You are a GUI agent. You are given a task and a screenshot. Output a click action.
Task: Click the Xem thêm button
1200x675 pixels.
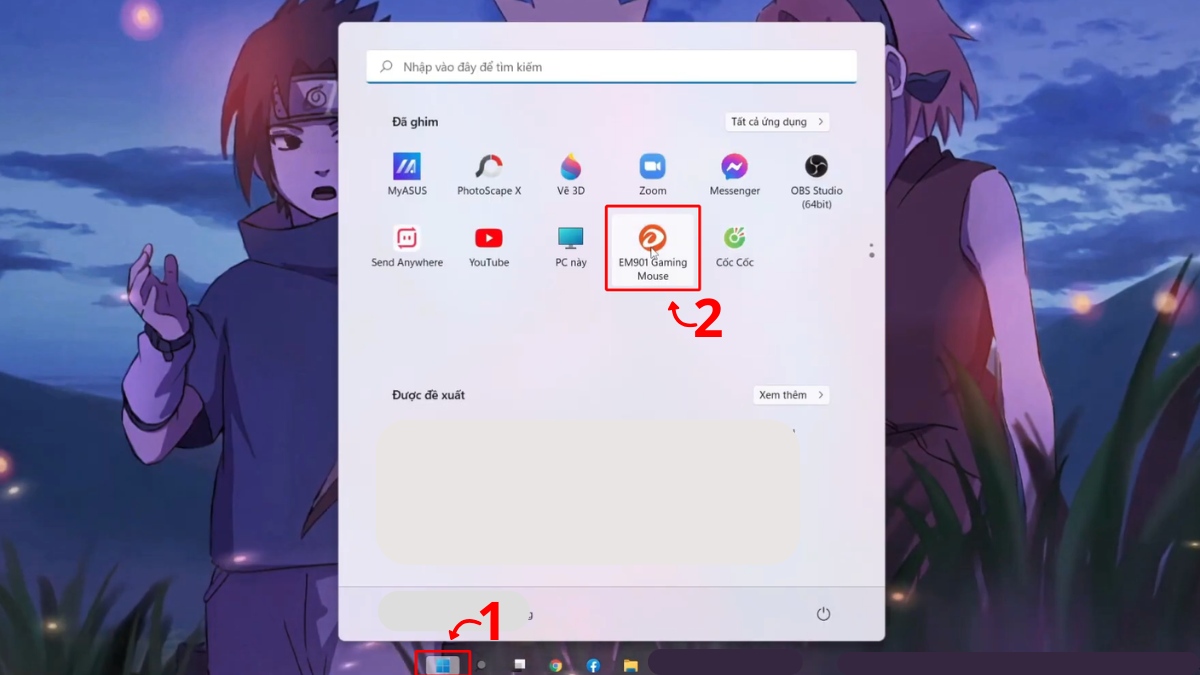click(791, 395)
